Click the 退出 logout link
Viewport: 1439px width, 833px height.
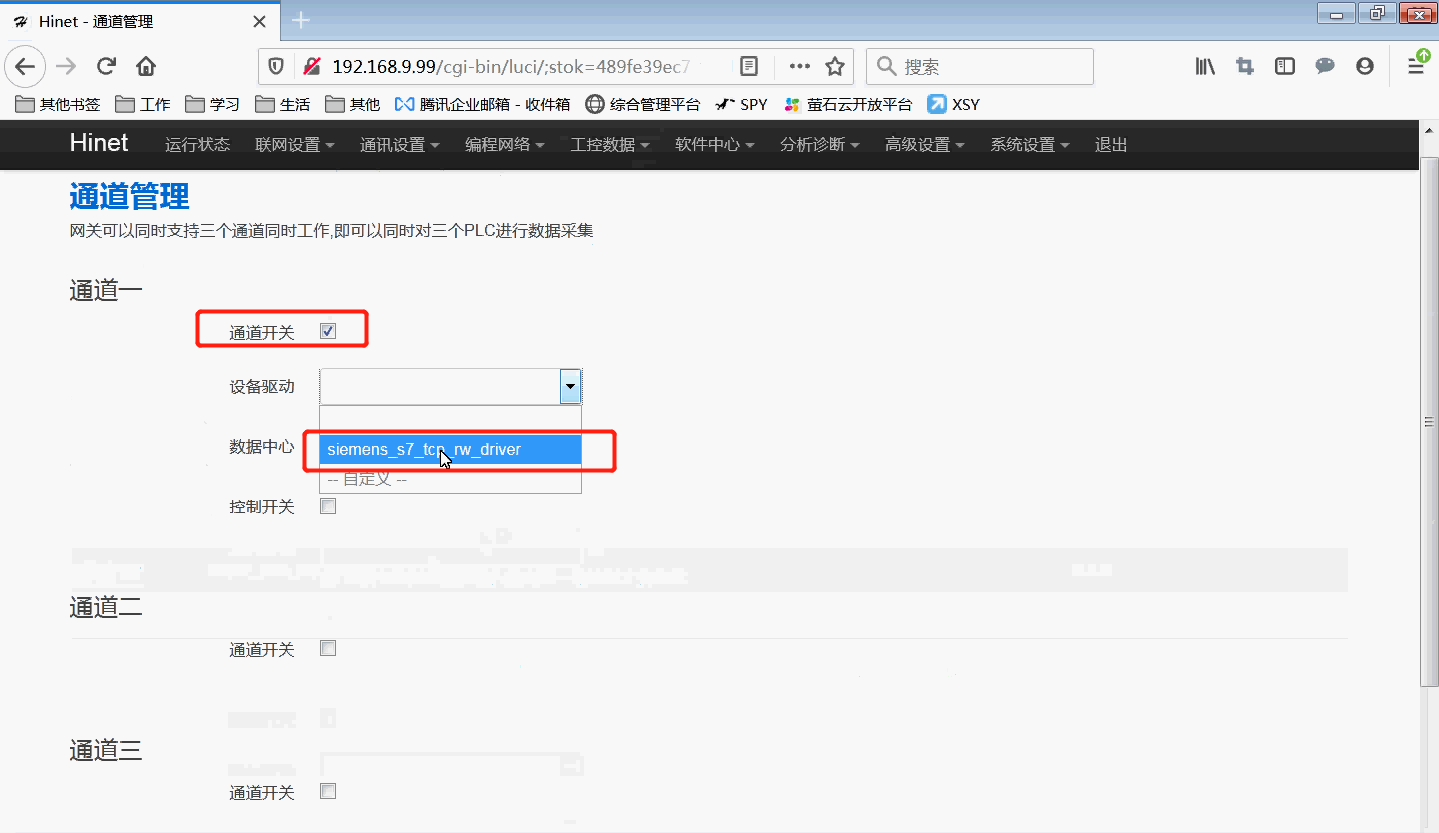pyautogui.click(x=1111, y=145)
